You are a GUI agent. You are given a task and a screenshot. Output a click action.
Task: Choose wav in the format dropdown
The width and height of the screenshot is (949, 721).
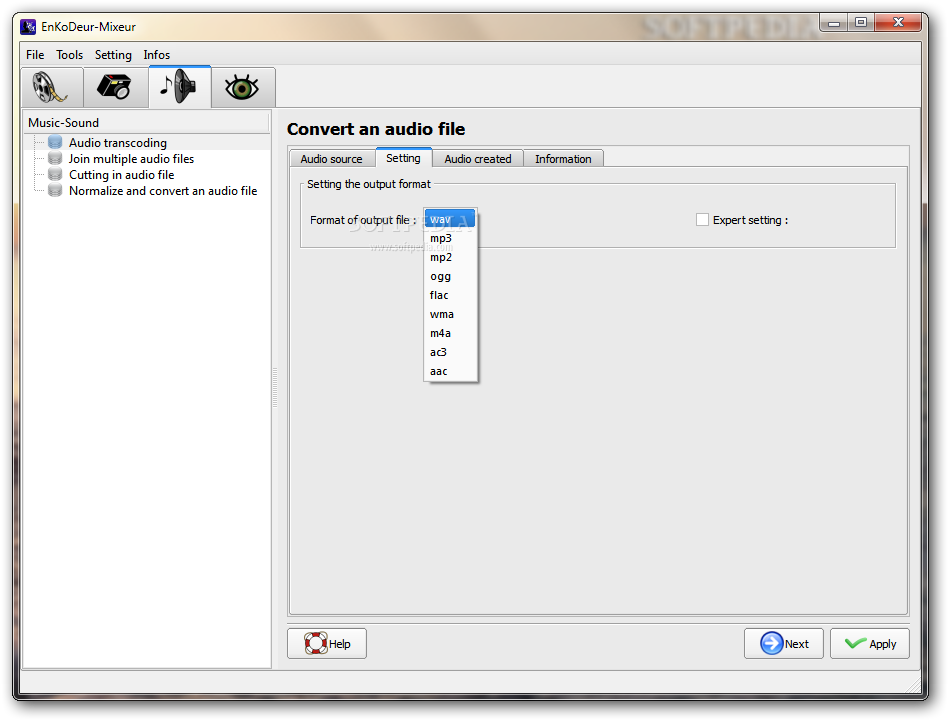coord(450,219)
